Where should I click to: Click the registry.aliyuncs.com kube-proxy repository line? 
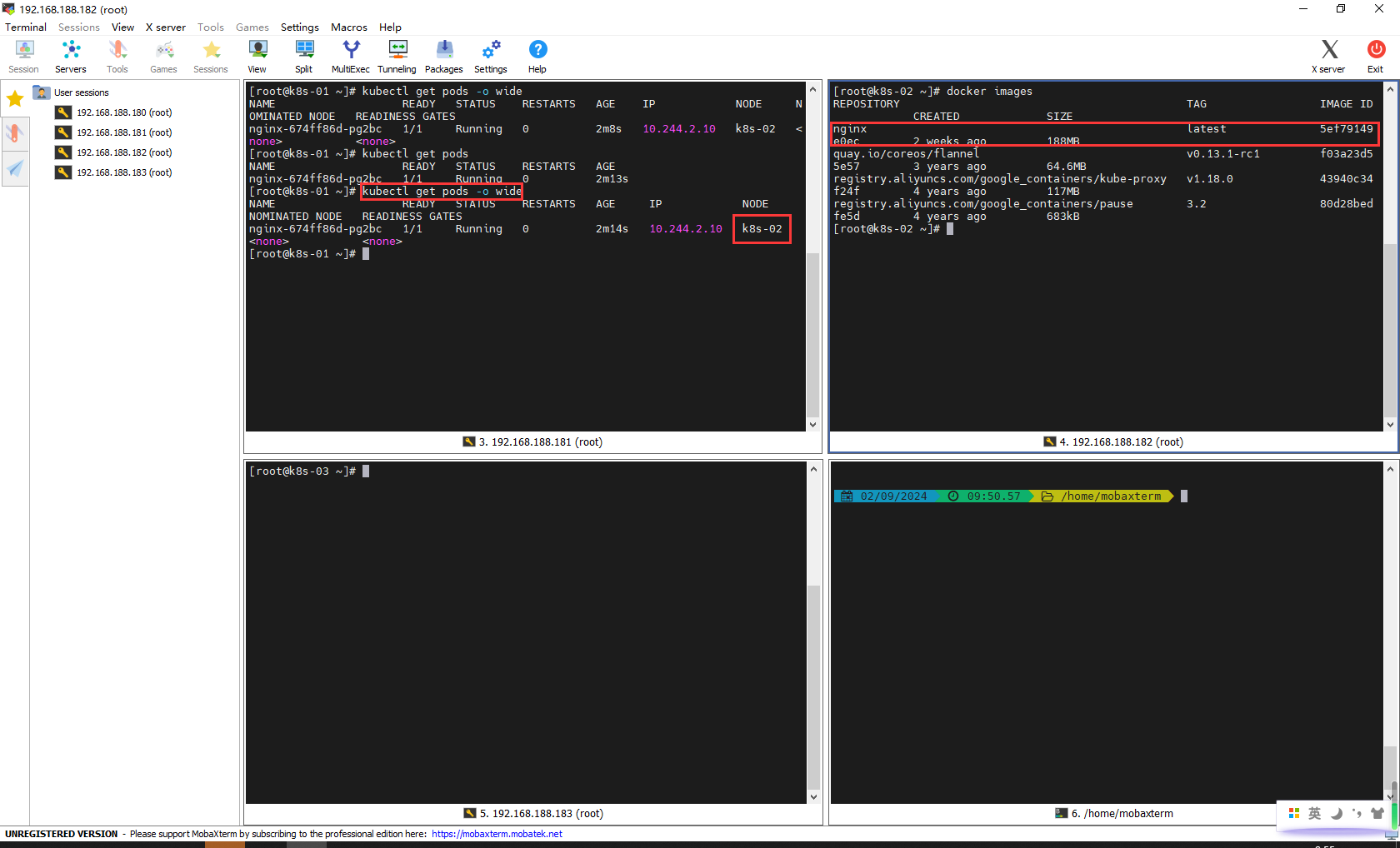1000,179
